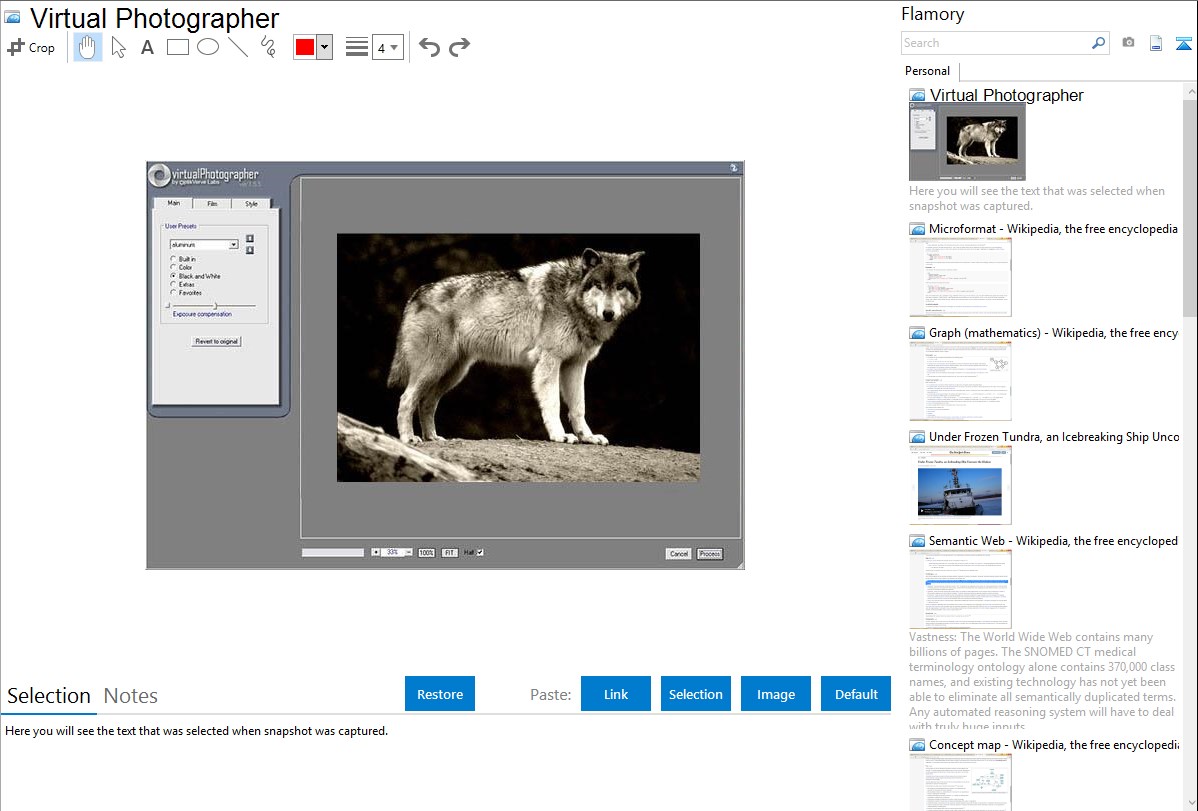
Task: Click the icon beside the Microformat snapshot title
Action: [x=917, y=229]
